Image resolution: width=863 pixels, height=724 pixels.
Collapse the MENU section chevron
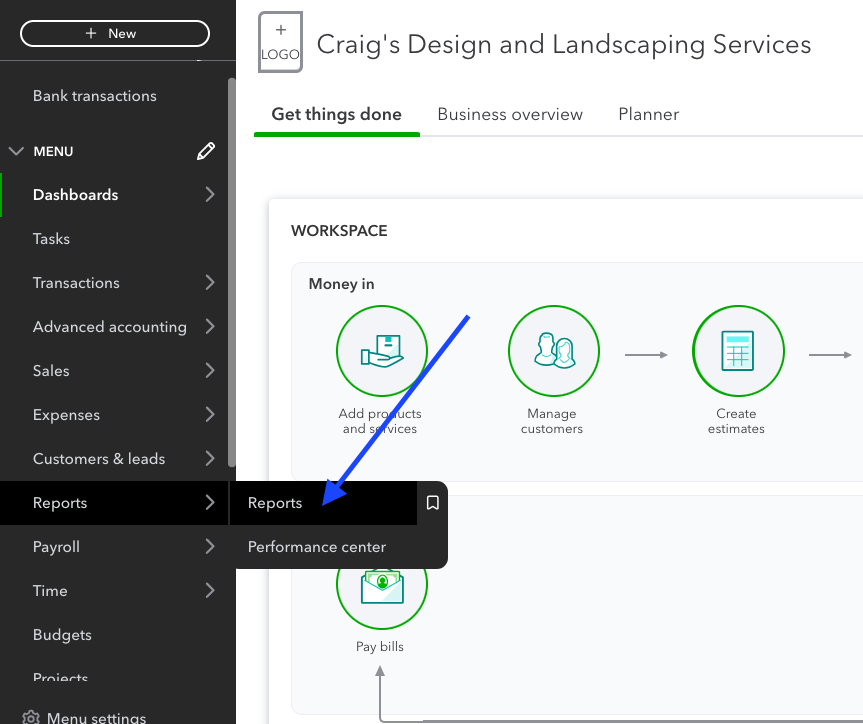16,151
